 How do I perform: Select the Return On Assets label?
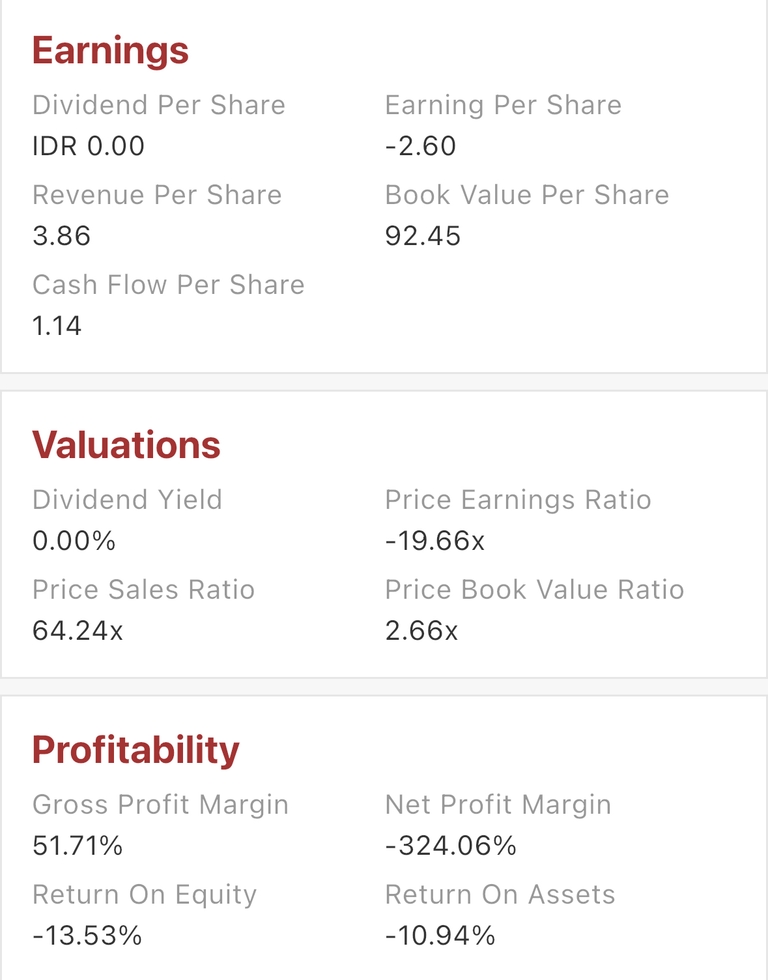click(500, 895)
